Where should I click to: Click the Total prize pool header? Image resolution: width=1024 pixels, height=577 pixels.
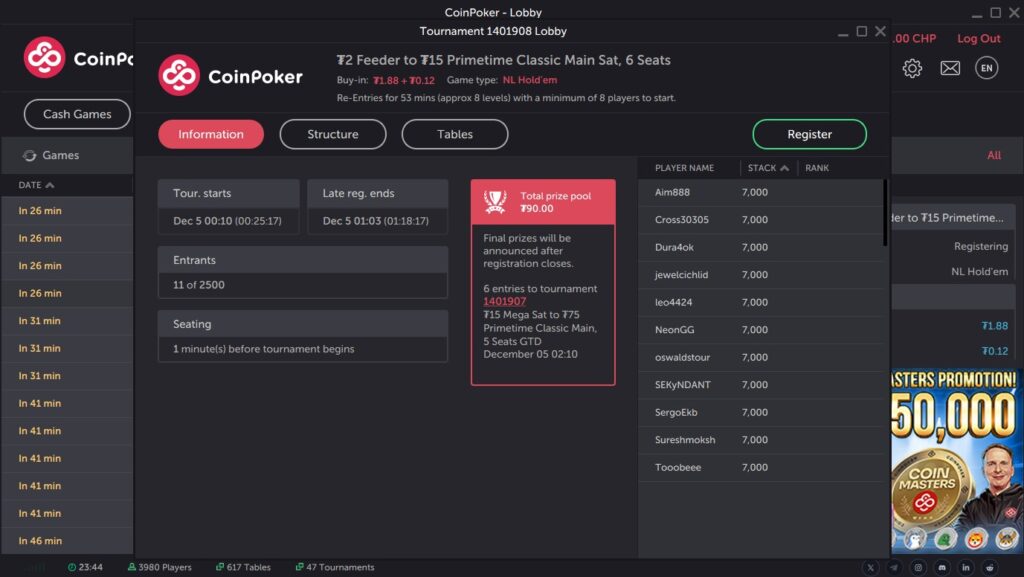pyautogui.click(x=543, y=202)
